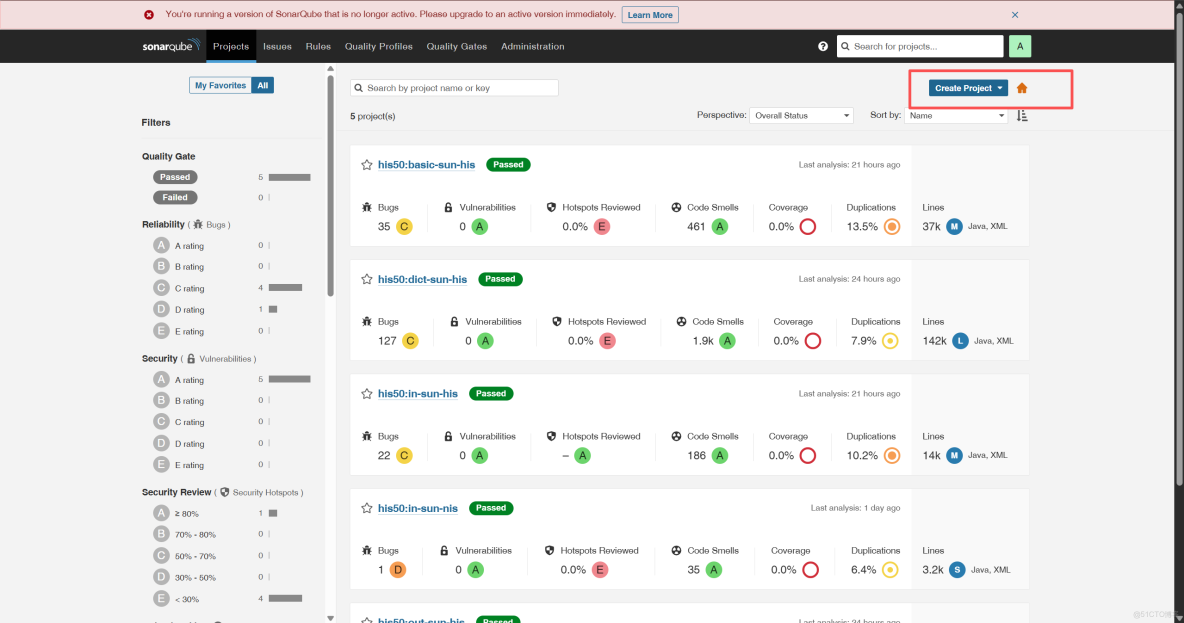Toggle the Failed quality gate filter
1184x623 pixels.
pyautogui.click(x=175, y=197)
